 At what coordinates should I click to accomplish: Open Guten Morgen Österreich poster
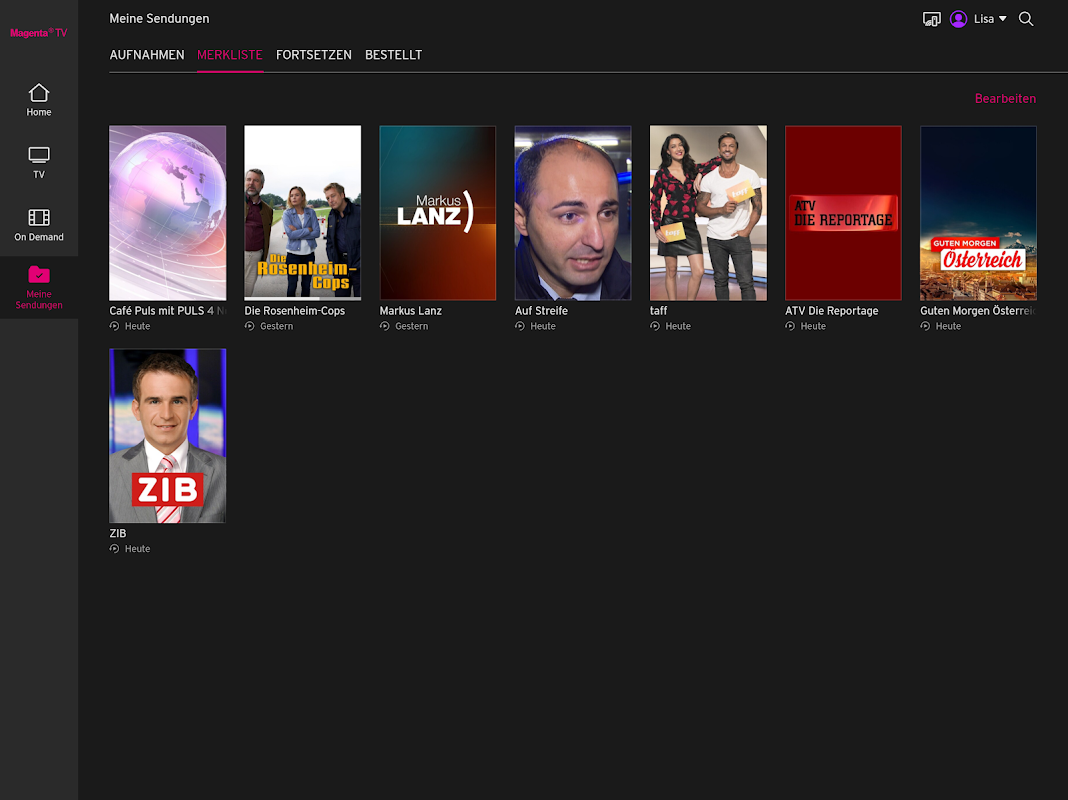coord(978,212)
